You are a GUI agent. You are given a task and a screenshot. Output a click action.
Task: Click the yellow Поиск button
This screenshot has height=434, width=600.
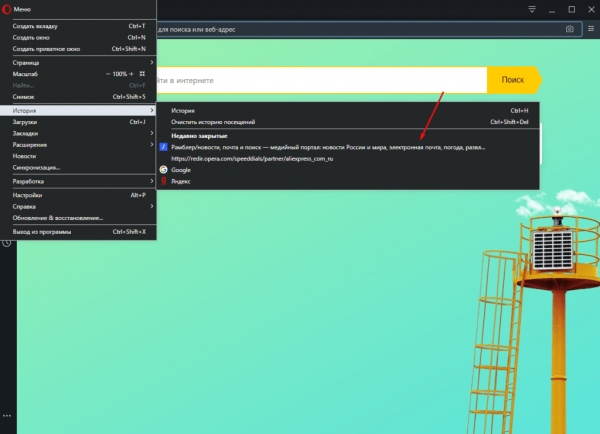pos(514,80)
